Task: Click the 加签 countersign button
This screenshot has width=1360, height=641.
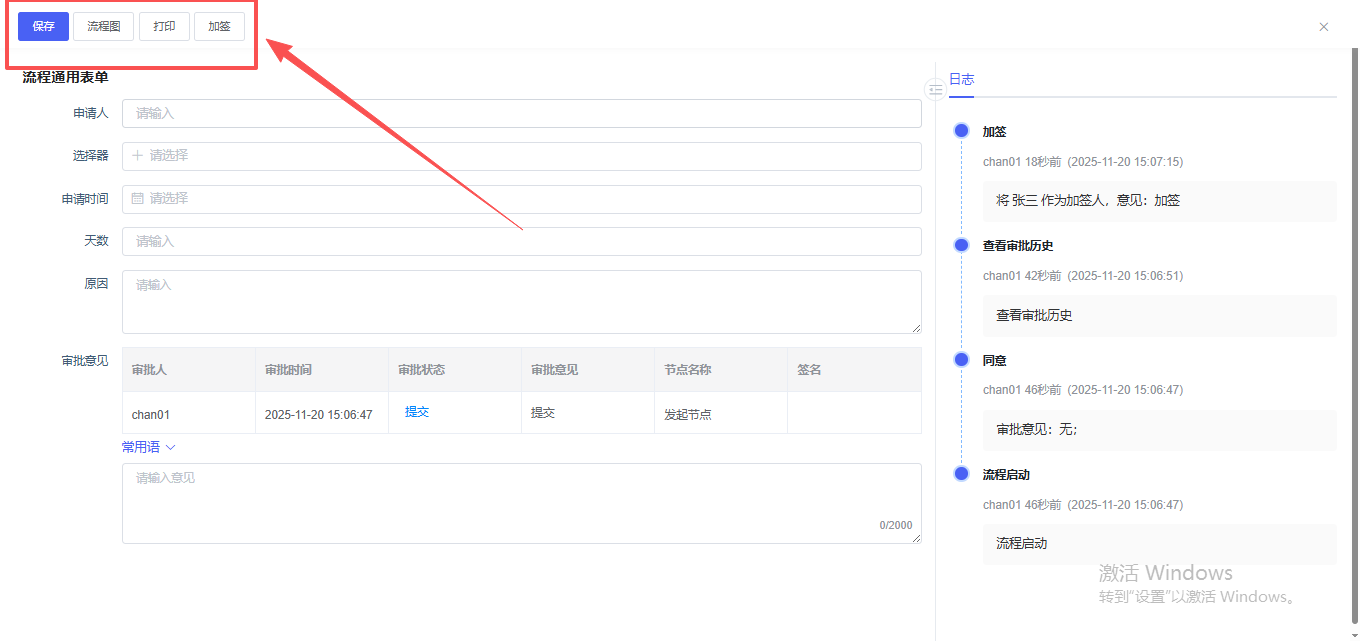Action: tap(219, 27)
